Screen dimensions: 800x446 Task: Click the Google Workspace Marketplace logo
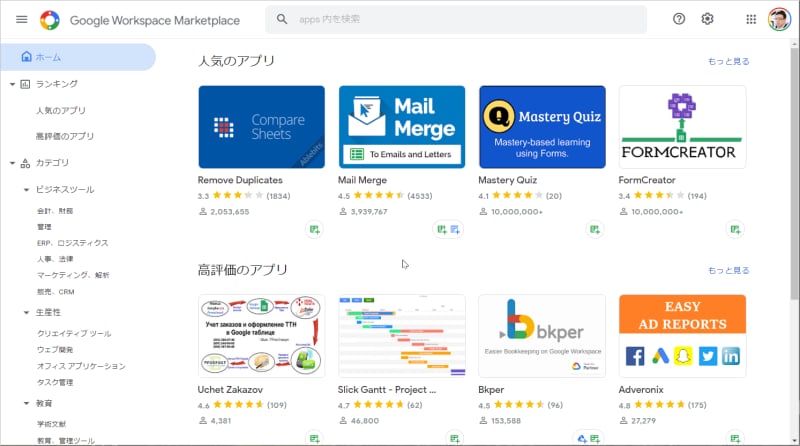(50, 20)
